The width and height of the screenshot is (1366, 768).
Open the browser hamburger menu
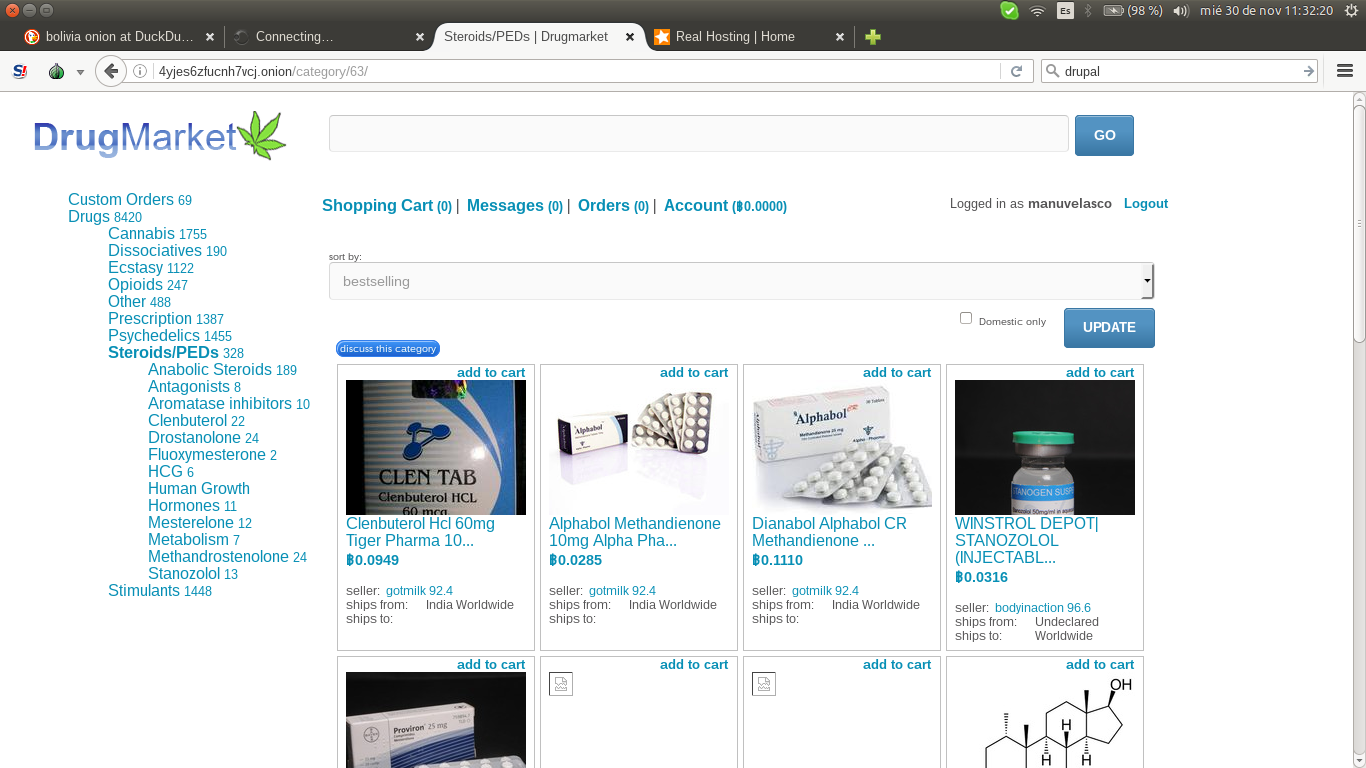pyautogui.click(x=1344, y=71)
